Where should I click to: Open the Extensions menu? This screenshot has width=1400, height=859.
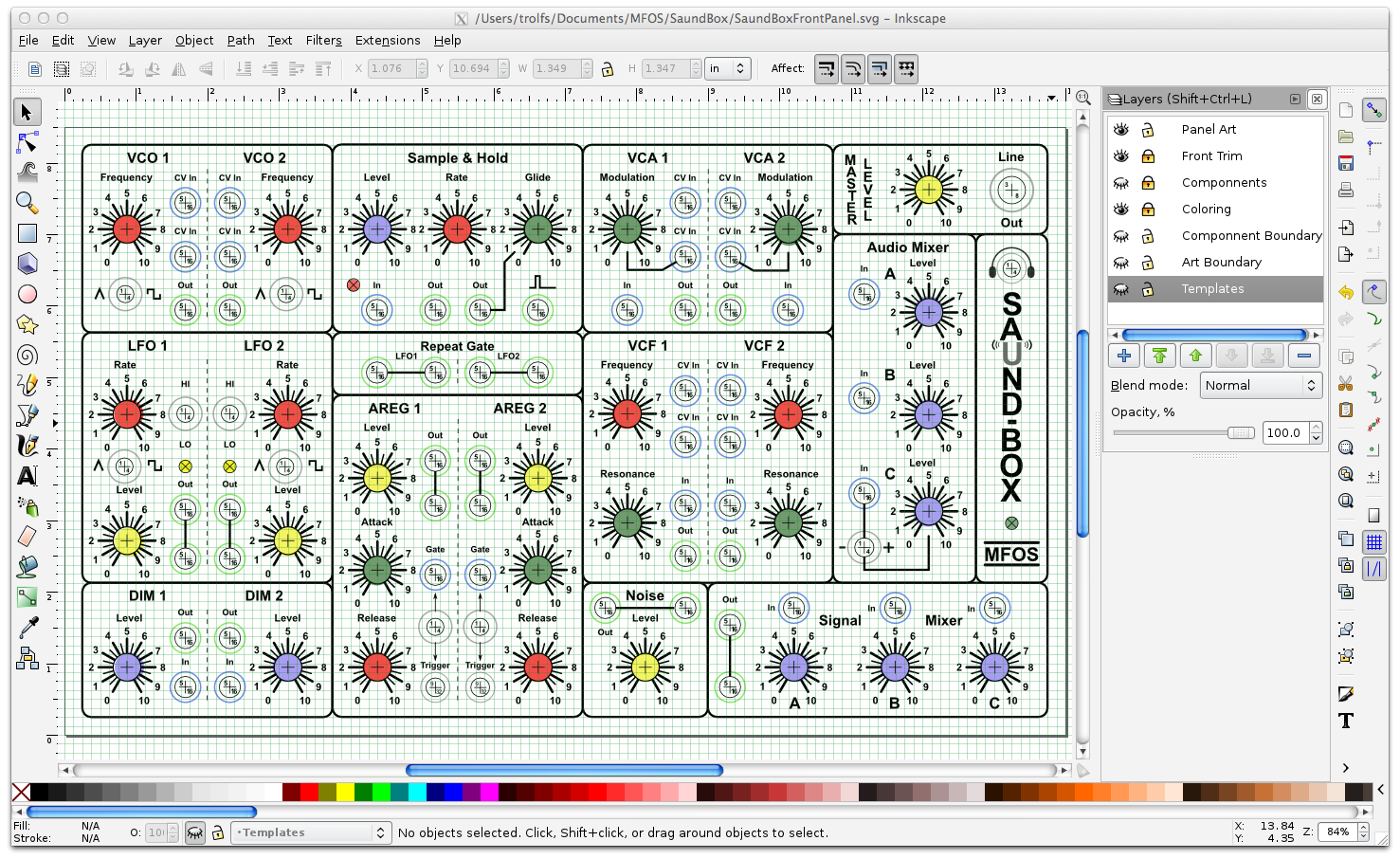[x=387, y=40]
